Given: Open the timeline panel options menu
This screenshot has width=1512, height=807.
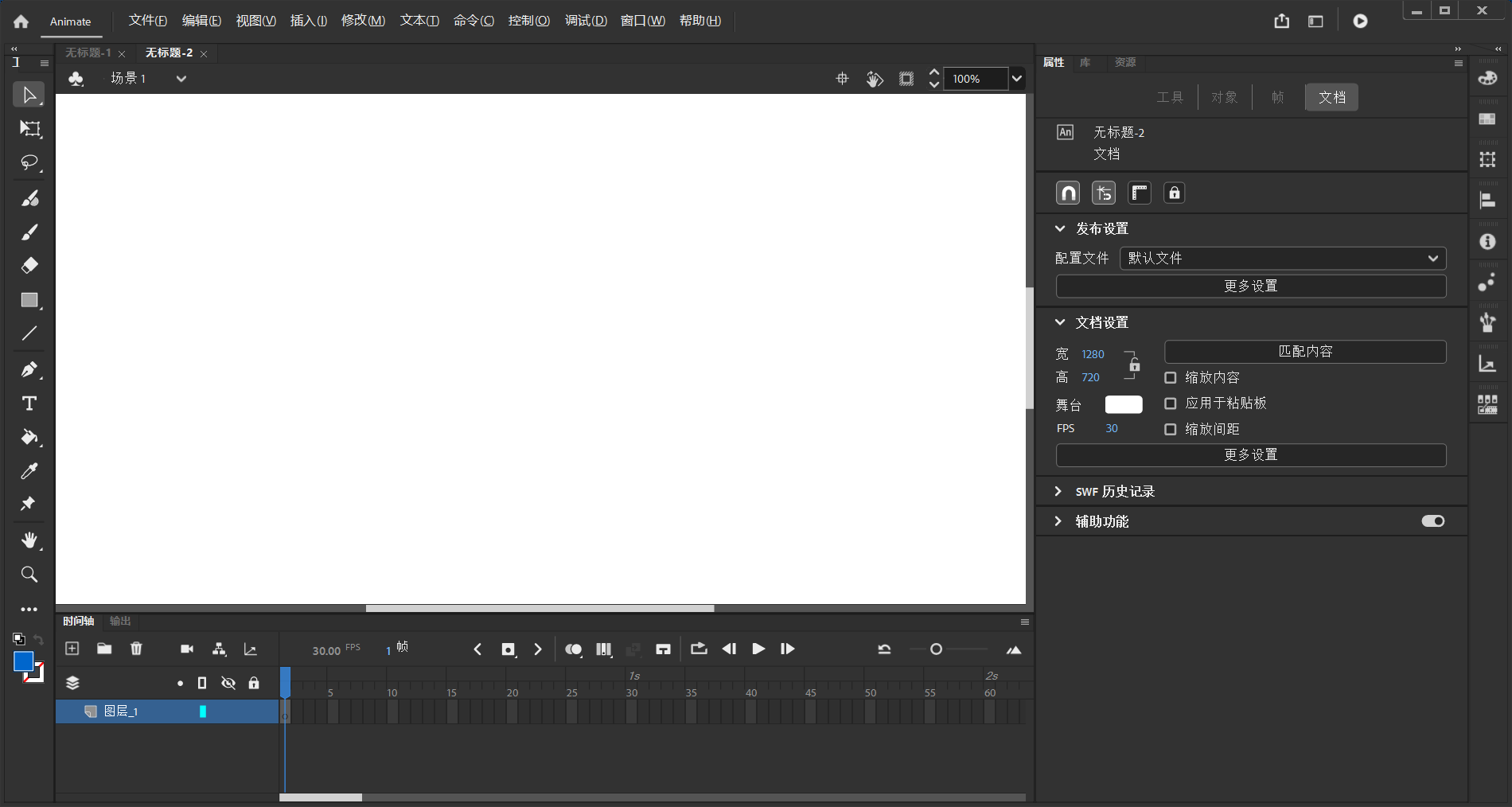Looking at the screenshot, I should coord(1025,622).
